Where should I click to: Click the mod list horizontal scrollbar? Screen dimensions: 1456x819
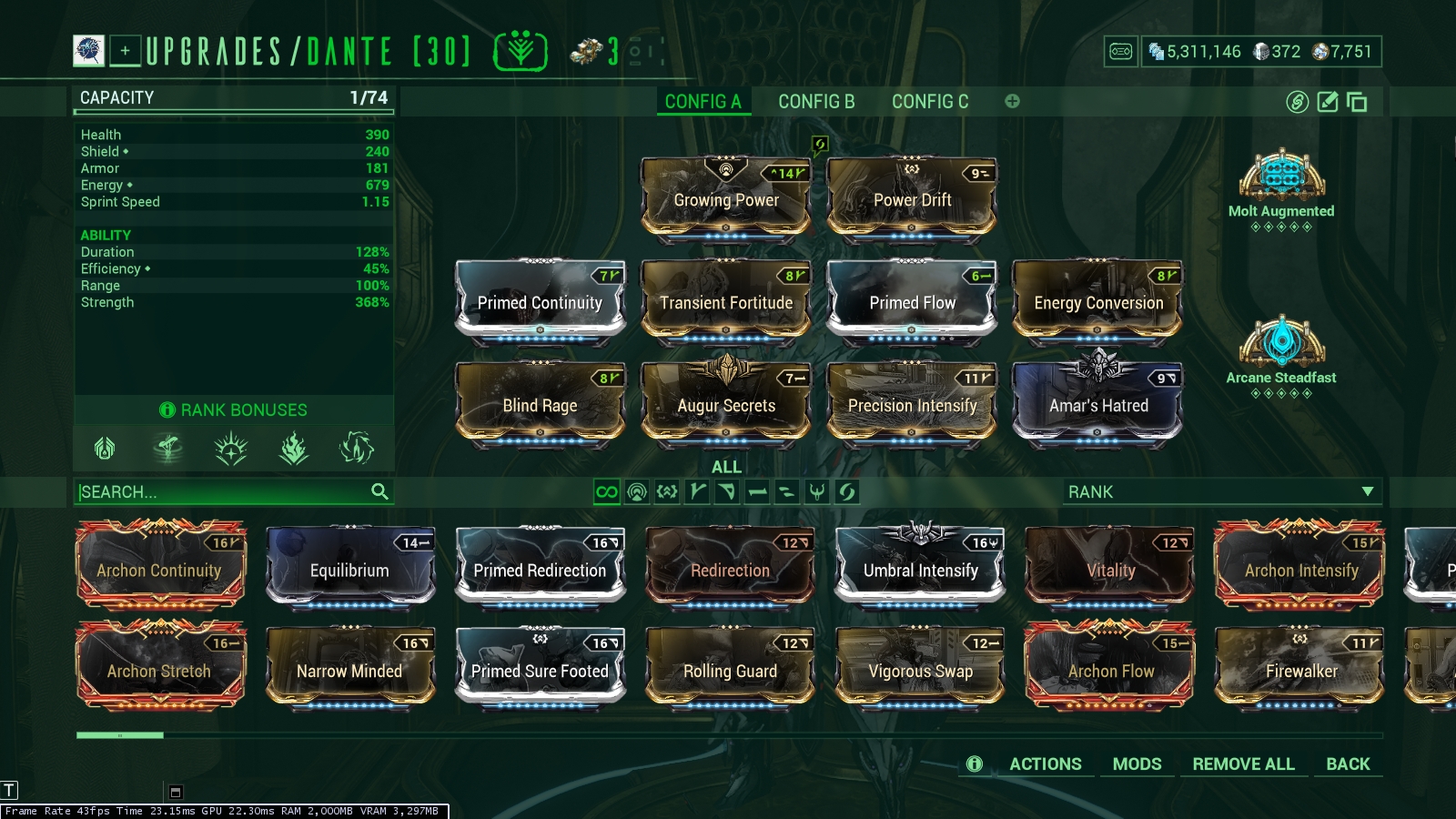[x=729, y=735]
